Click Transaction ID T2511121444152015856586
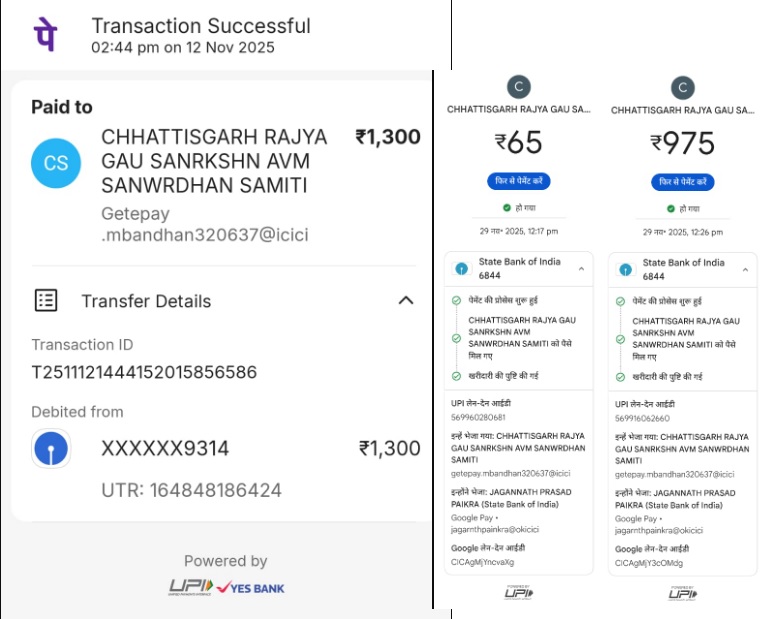Image resolution: width=768 pixels, height=619 pixels. coord(144,372)
